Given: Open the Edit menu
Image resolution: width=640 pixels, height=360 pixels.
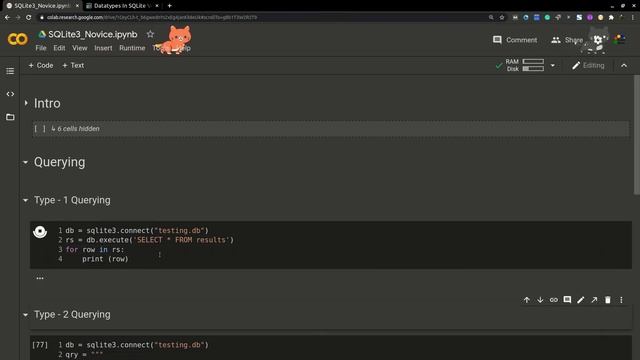Looking at the screenshot, I should (x=59, y=48).
